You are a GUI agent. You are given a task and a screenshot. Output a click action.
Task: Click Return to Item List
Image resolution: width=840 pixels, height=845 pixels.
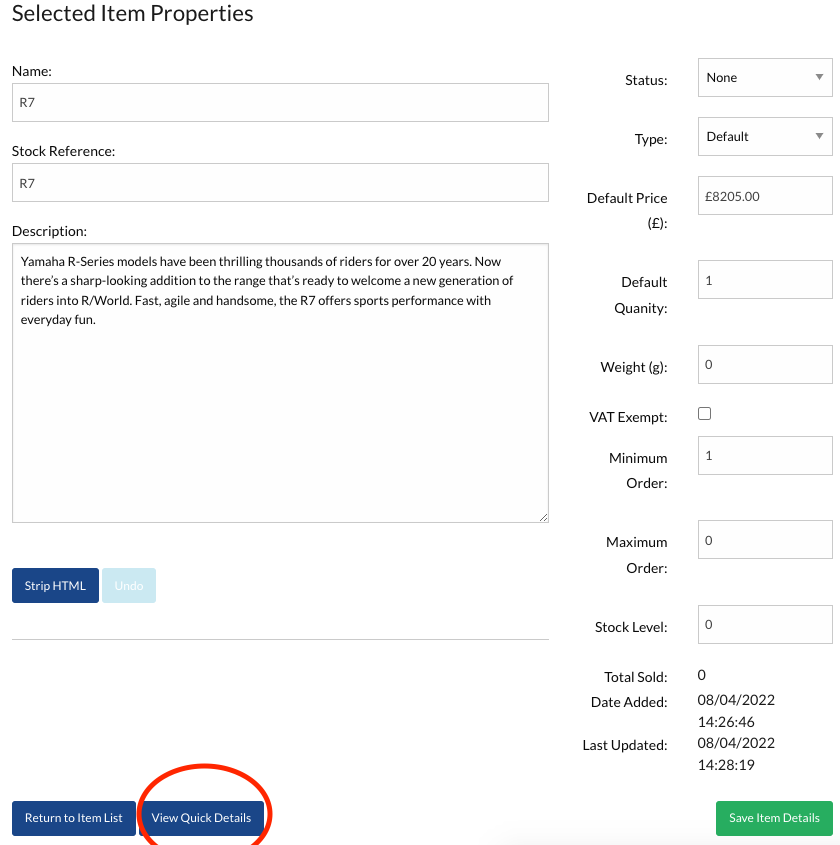coord(74,818)
